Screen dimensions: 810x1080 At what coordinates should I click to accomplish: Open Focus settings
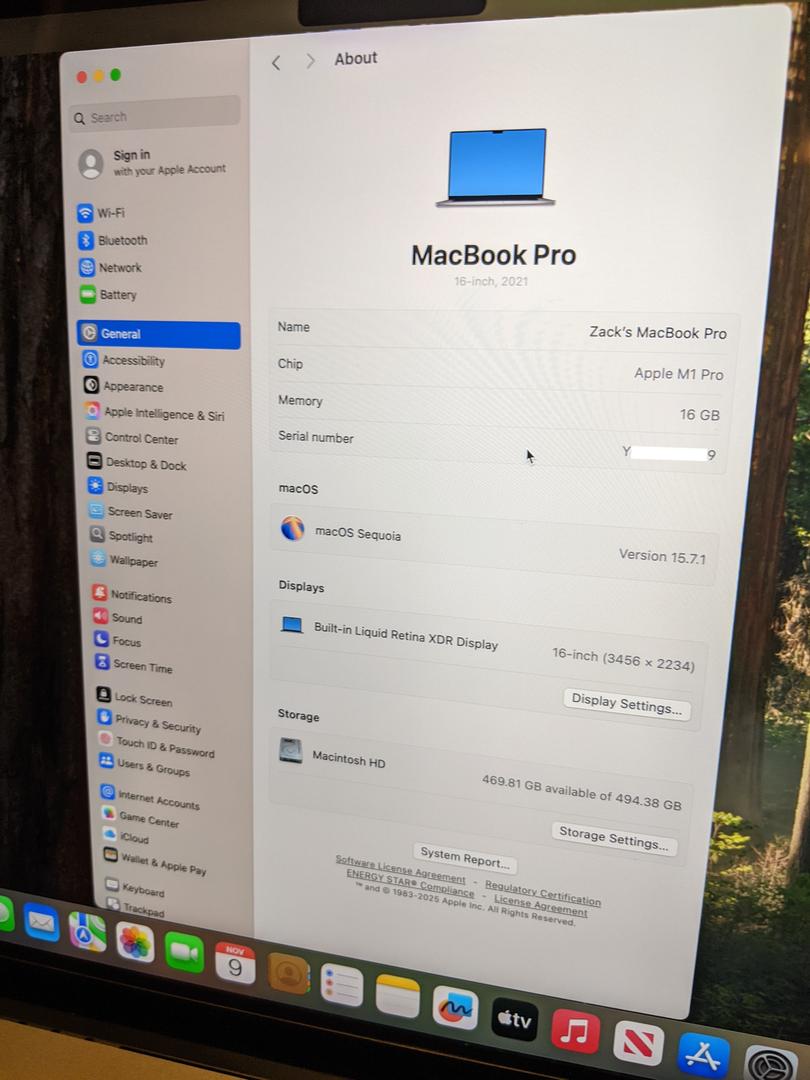pyautogui.click(x=118, y=641)
